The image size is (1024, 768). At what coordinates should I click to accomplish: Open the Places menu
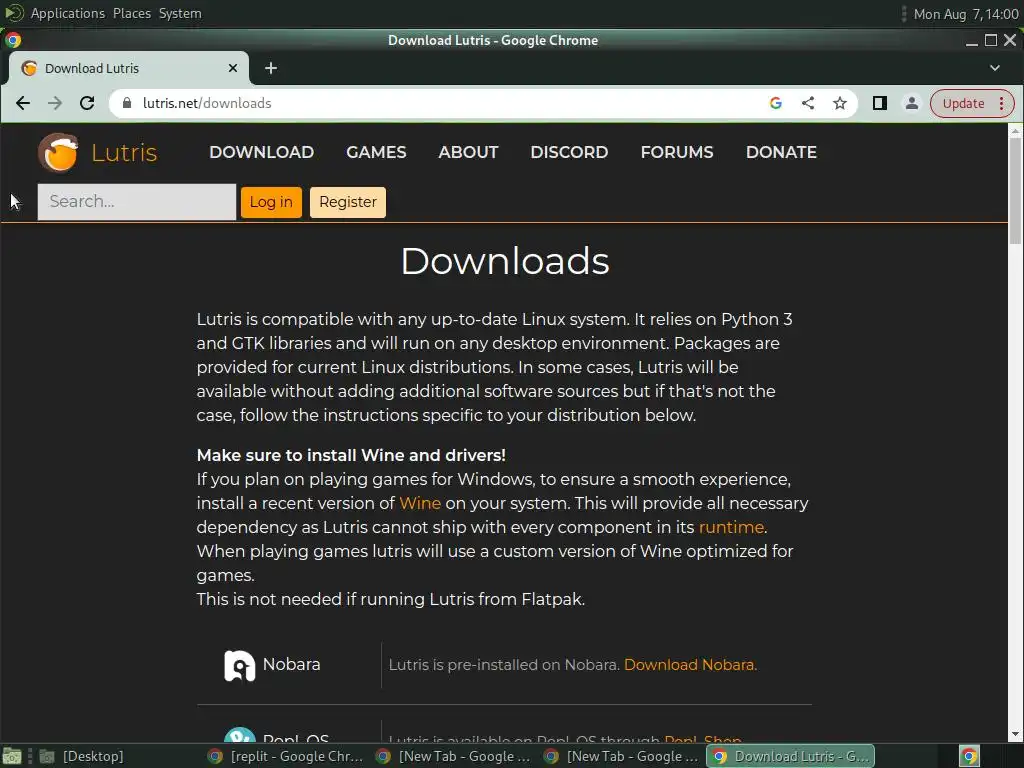click(x=132, y=13)
